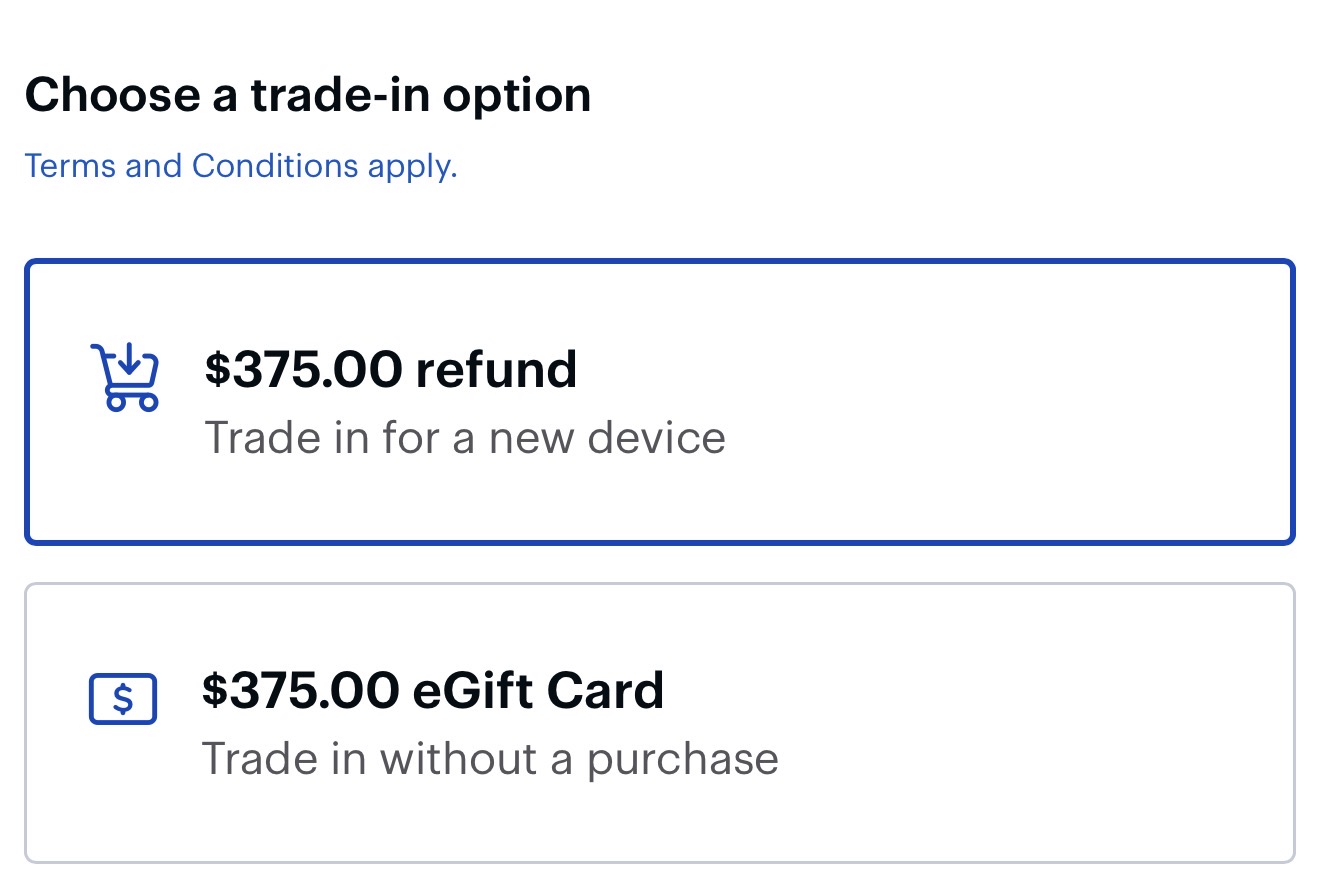Open the Terms and Conditions apply link
Screen dimensions: 1320x890
[x=240, y=166]
